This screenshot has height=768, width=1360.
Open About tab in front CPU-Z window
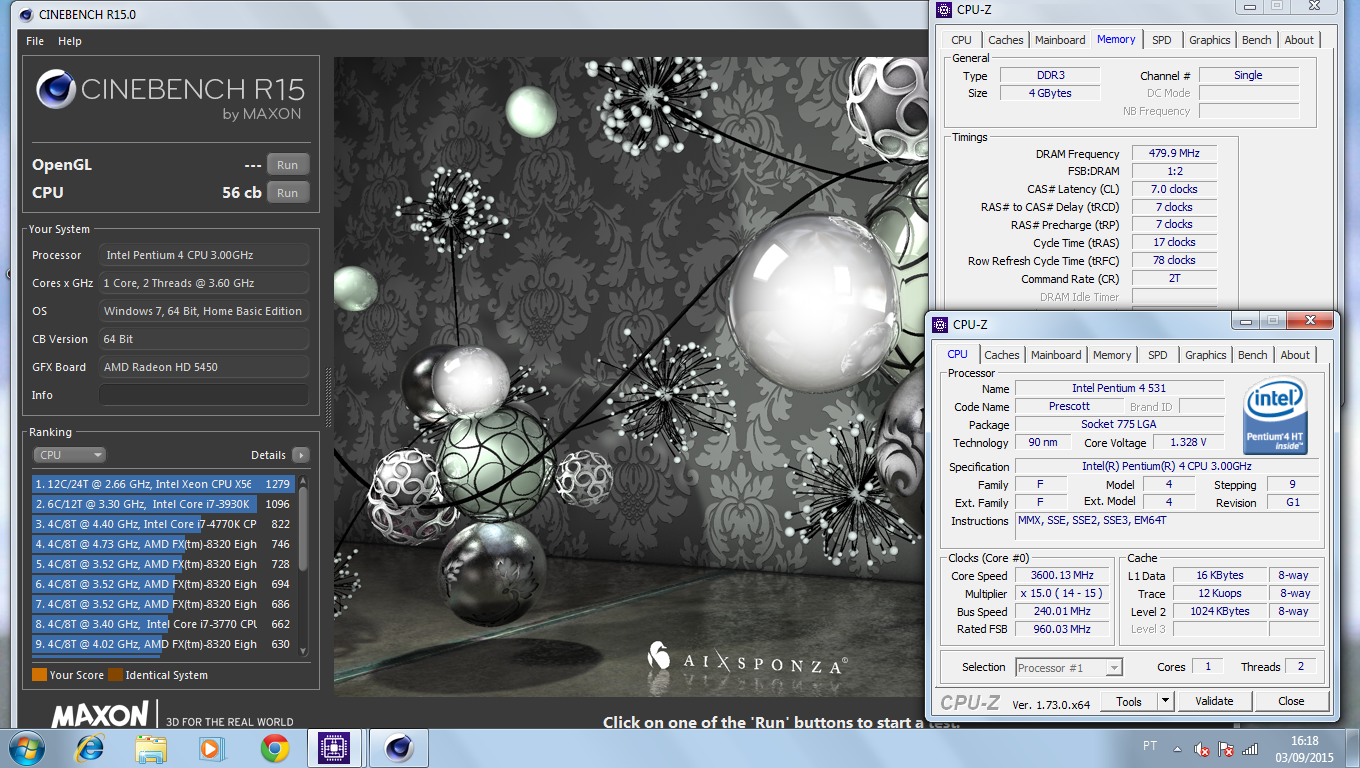click(1296, 355)
